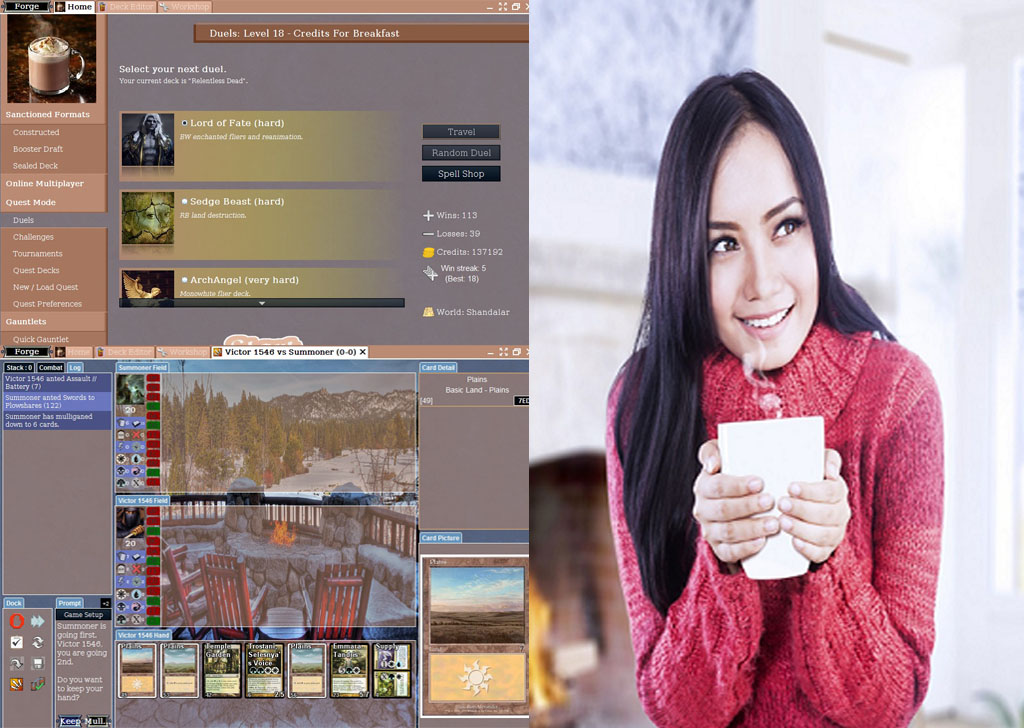Click the checkmark icon in the Dock
This screenshot has width=1024, height=728.
16,643
